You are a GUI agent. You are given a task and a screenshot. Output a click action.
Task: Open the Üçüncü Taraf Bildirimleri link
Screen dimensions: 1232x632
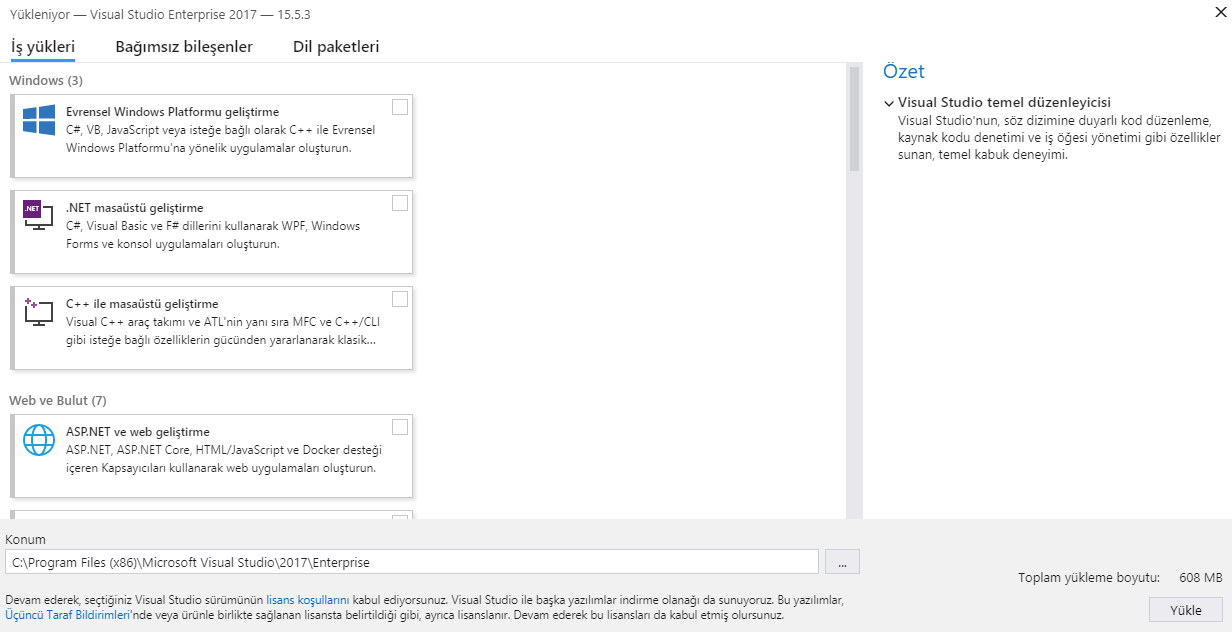(68, 616)
